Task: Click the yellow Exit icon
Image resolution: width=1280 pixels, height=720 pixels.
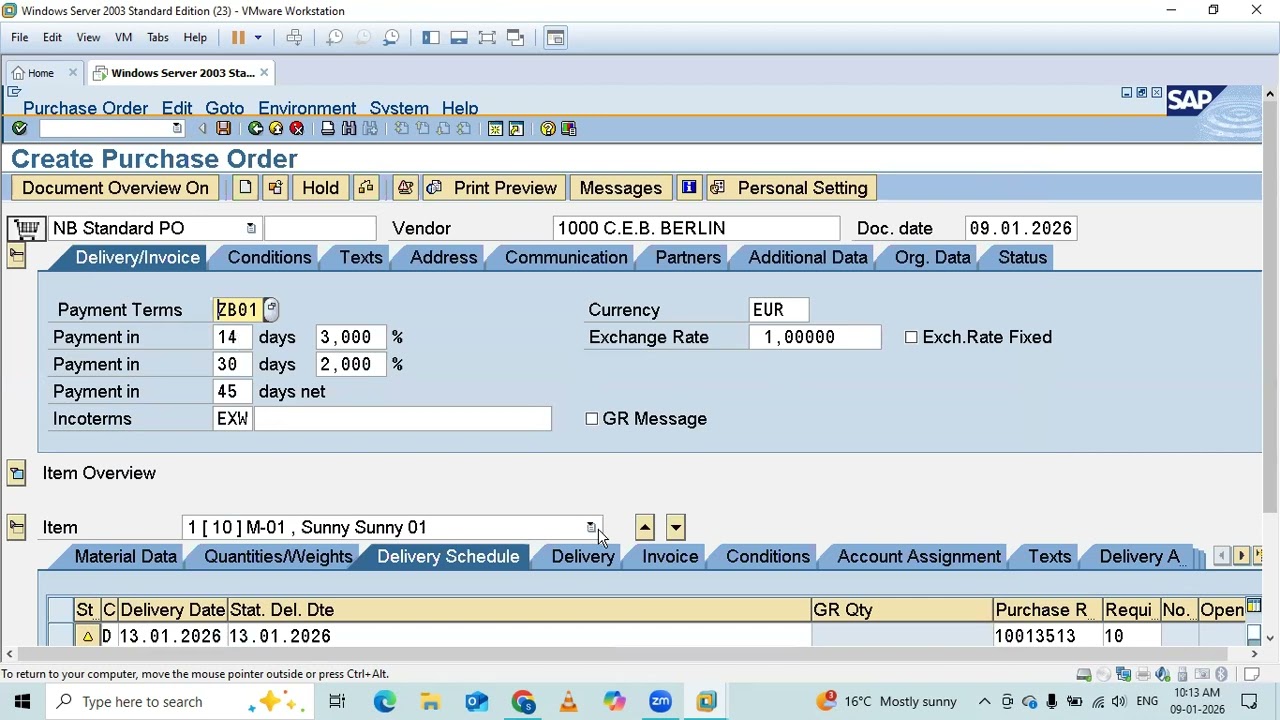Action: [x=276, y=128]
